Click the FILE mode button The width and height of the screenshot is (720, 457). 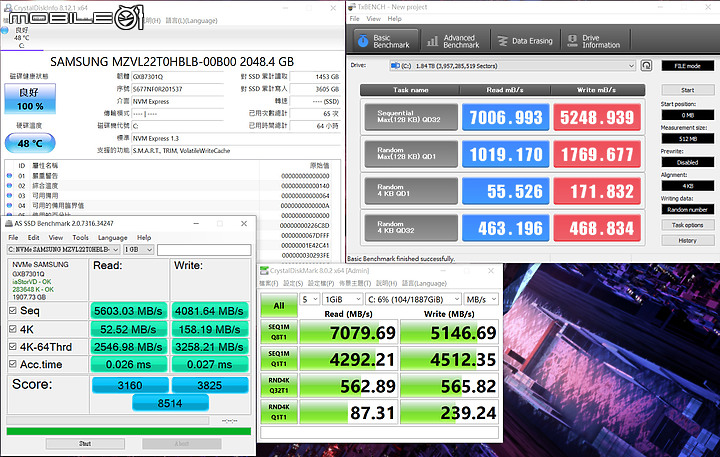687,66
